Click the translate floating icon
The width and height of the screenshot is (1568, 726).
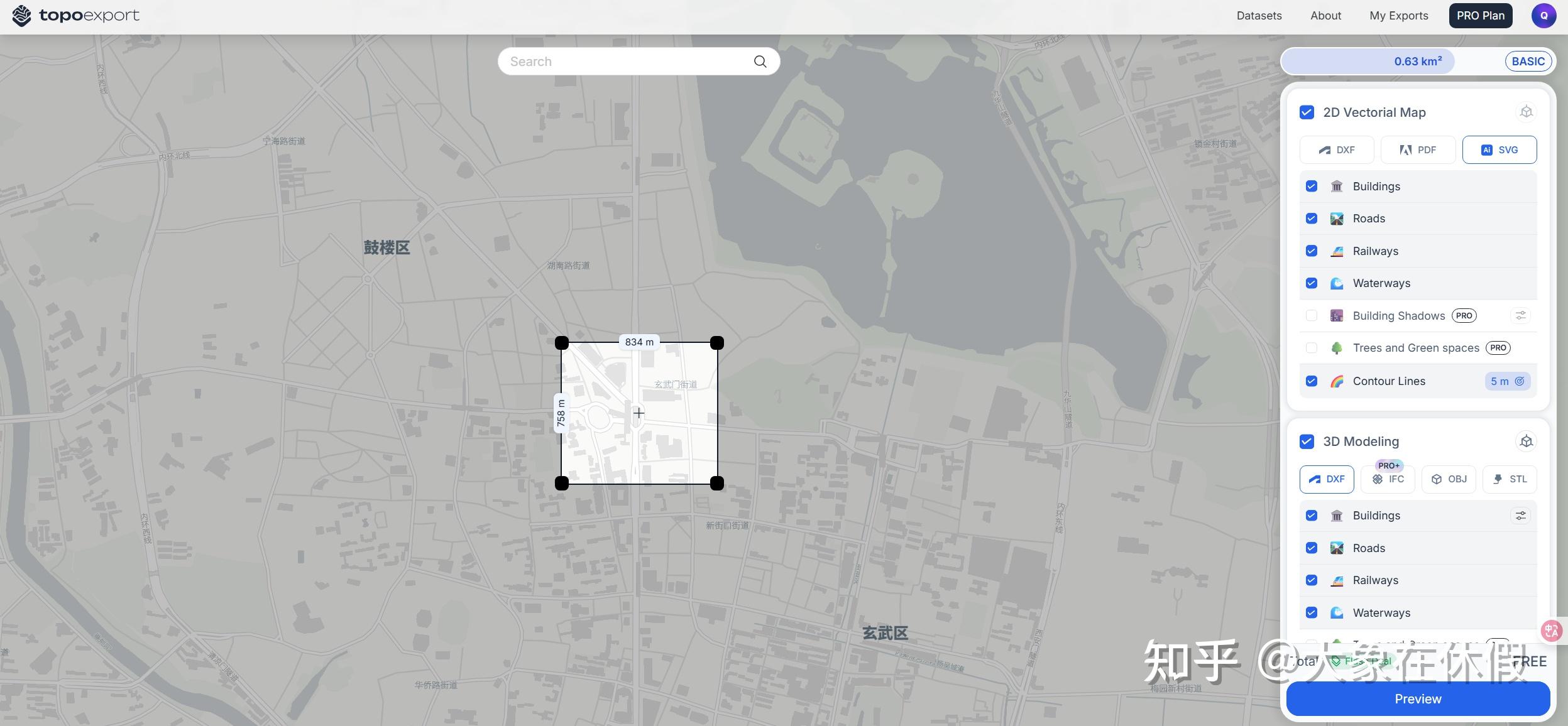(1550, 630)
